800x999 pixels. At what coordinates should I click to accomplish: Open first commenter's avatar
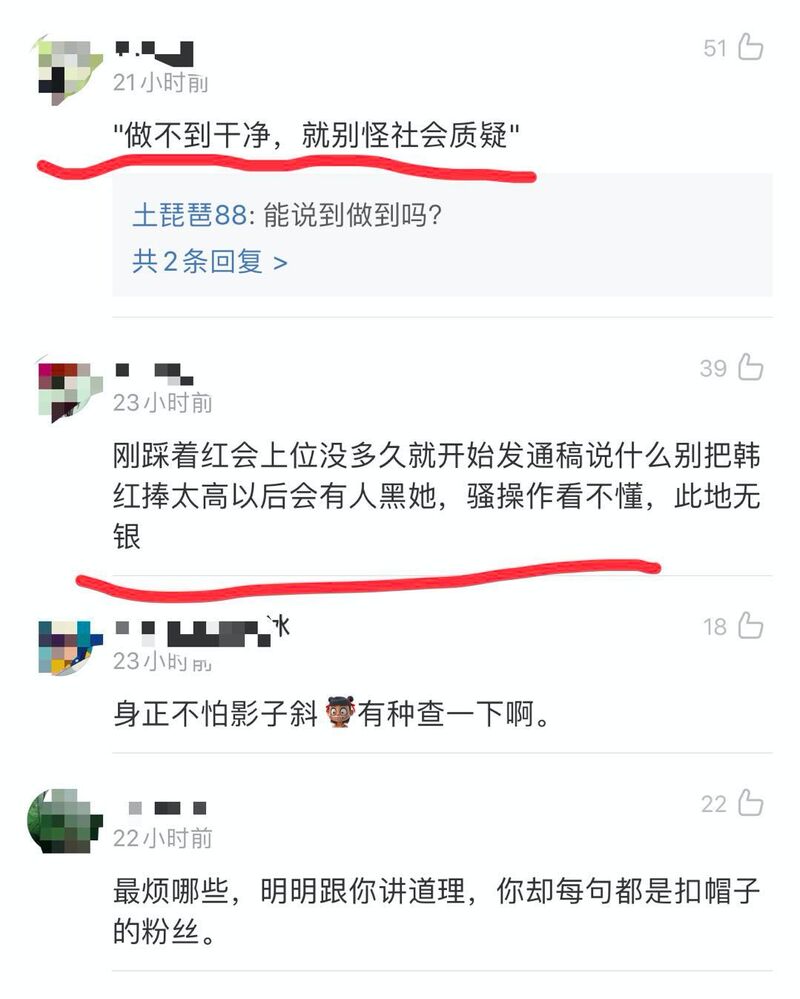(x=69, y=70)
